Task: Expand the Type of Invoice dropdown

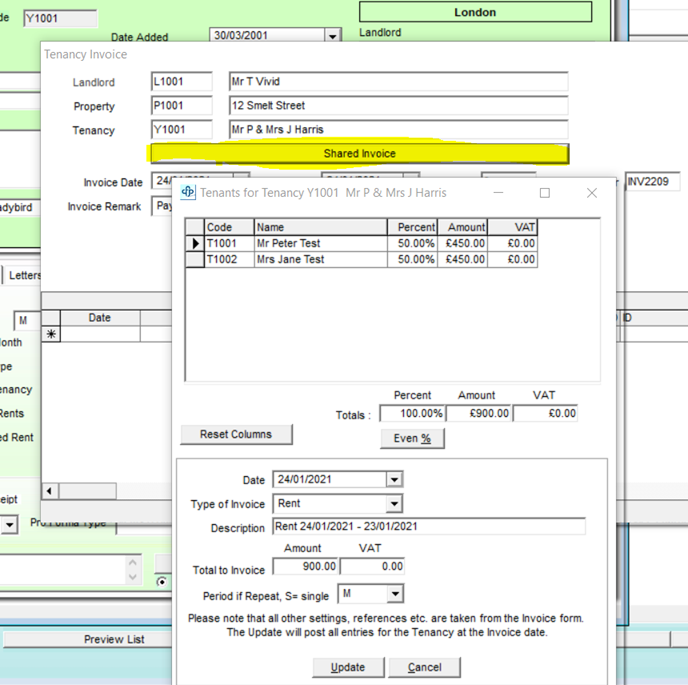Action: pyautogui.click(x=394, y=504)
